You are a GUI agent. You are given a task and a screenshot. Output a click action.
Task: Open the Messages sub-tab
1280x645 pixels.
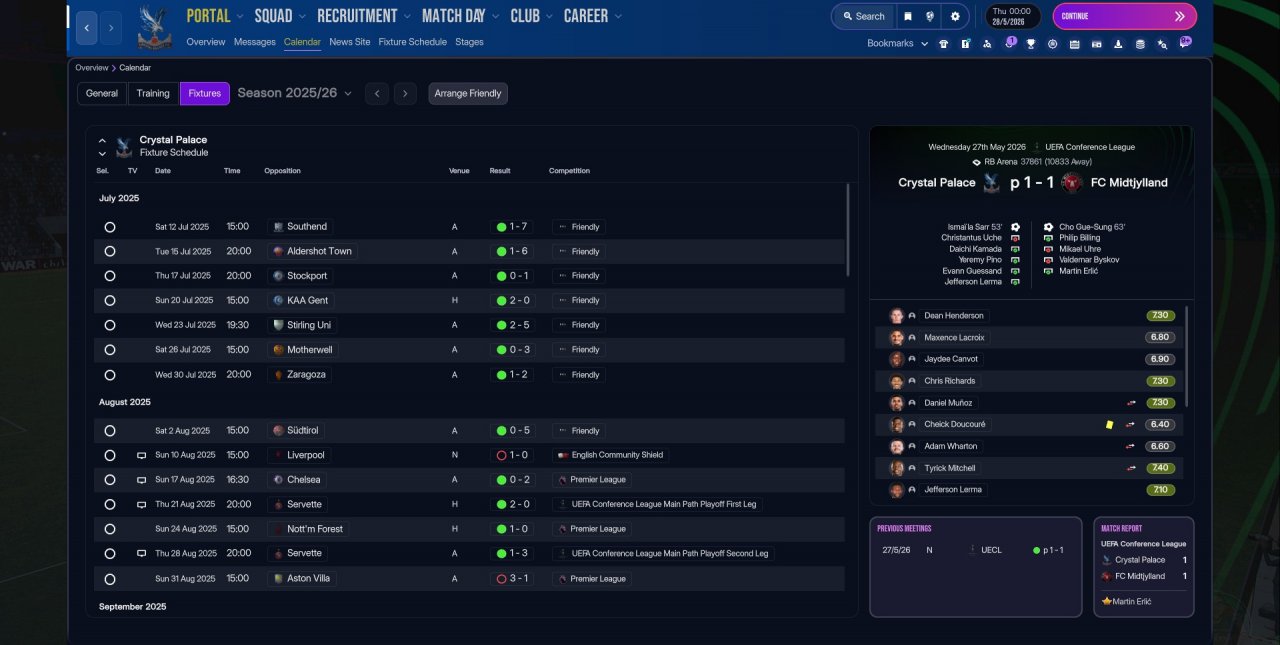point(255,42)
